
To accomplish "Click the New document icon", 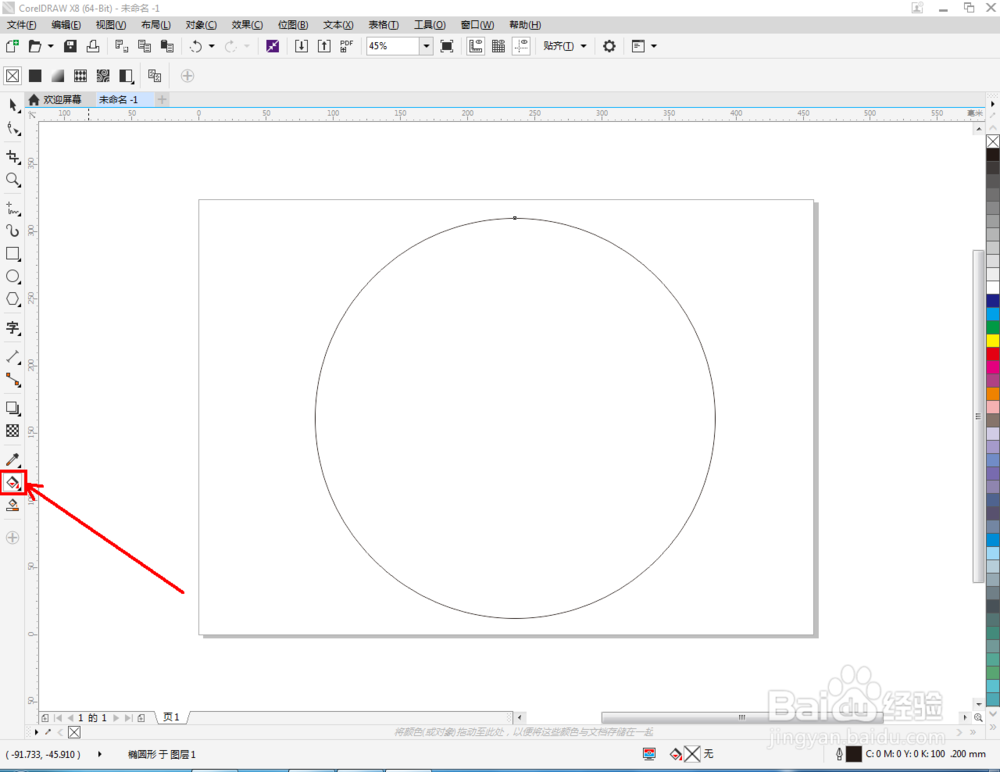I will pyautogui.click(x=12, y=46).
